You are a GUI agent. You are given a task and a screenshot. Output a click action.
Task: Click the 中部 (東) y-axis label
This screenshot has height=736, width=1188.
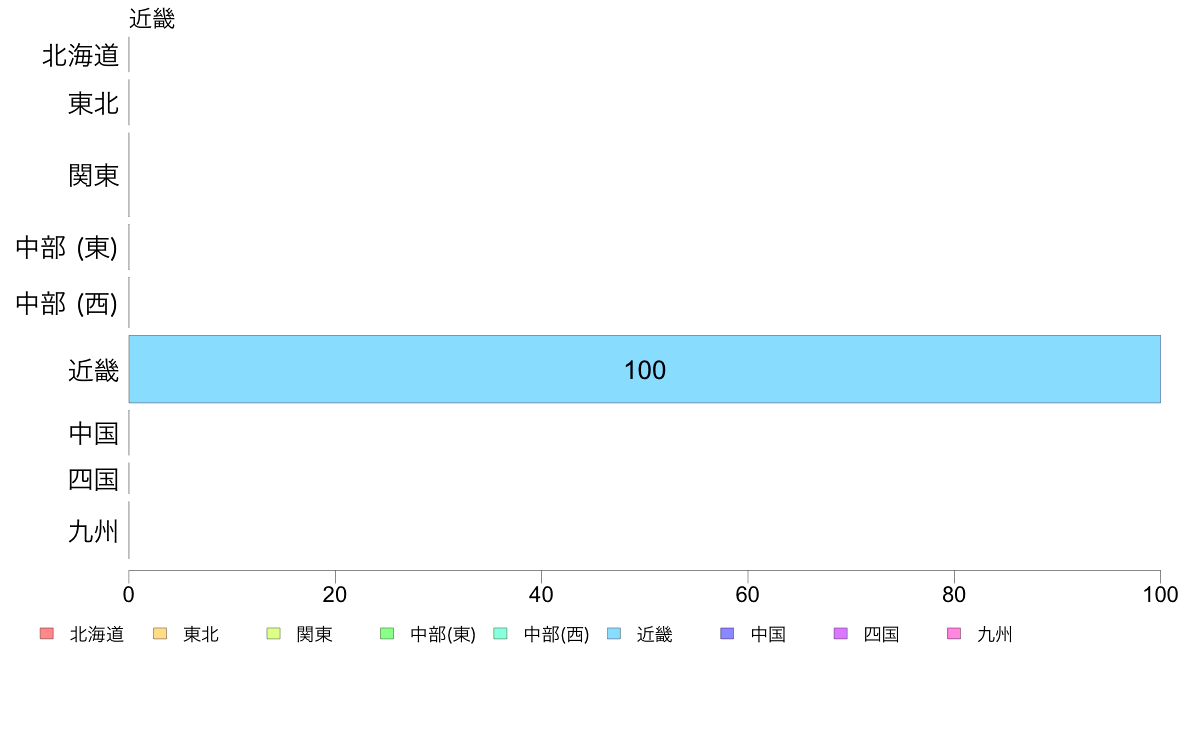[x=67, y=247]
